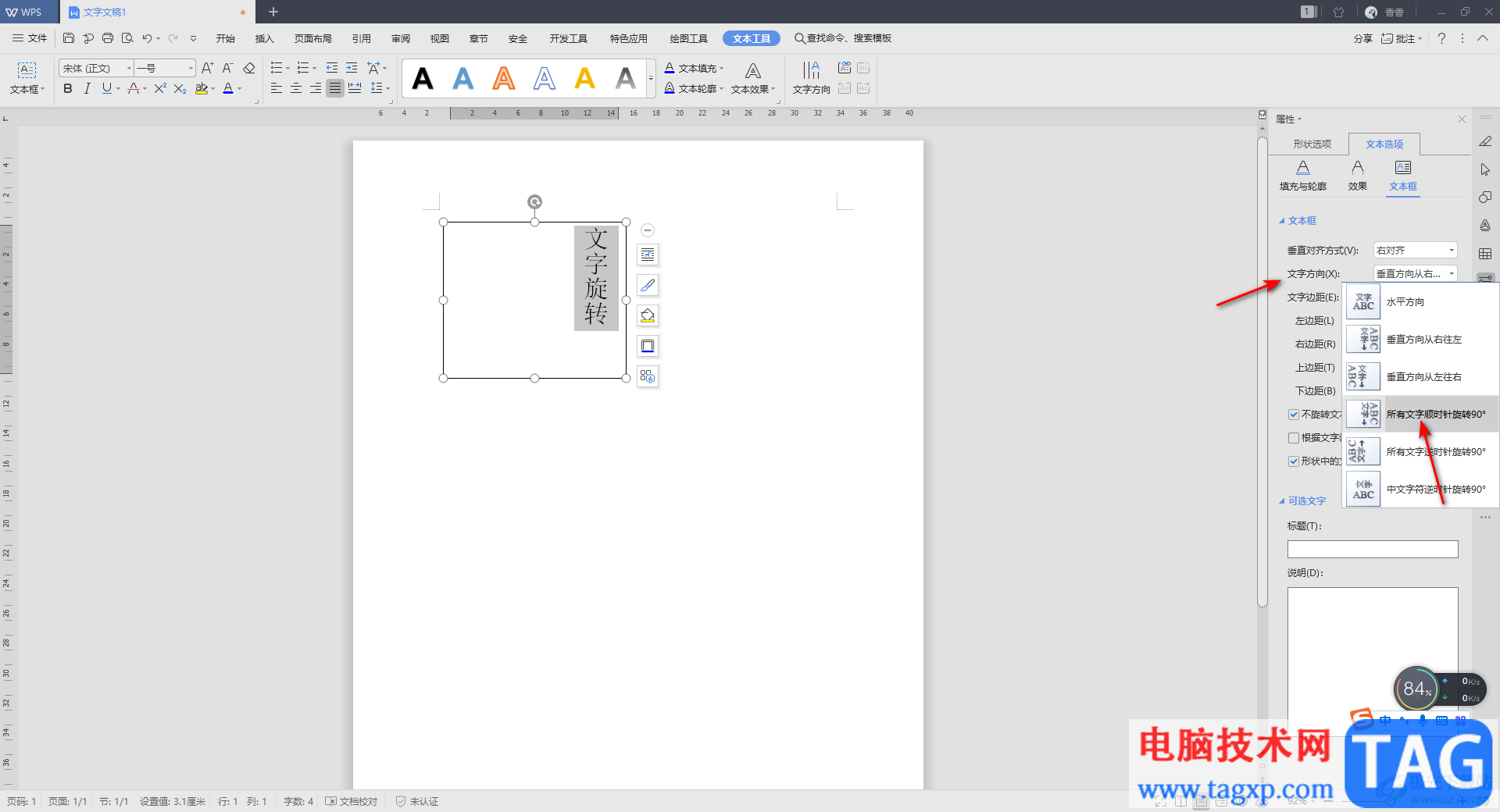Select the 效果 sub-tab

tap(1357, 176)
